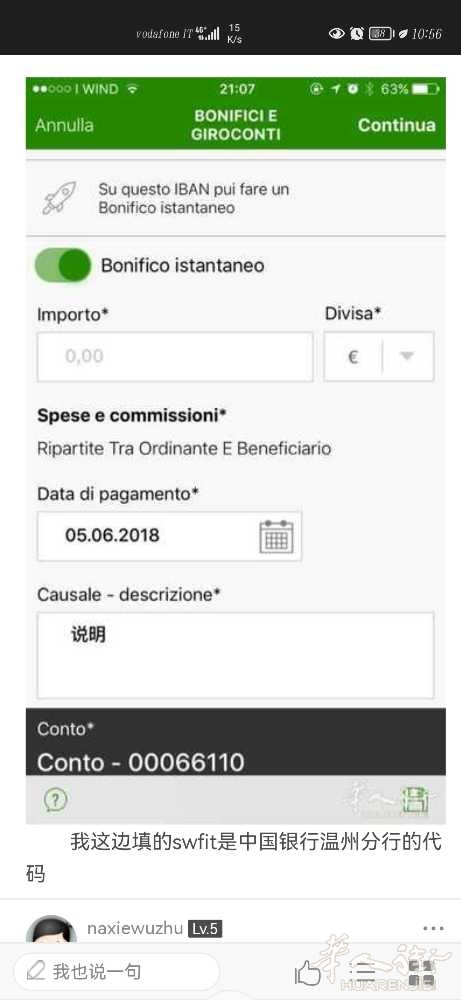
Task: Tap Continua to proceed
Action: click(x=397, y=125)
